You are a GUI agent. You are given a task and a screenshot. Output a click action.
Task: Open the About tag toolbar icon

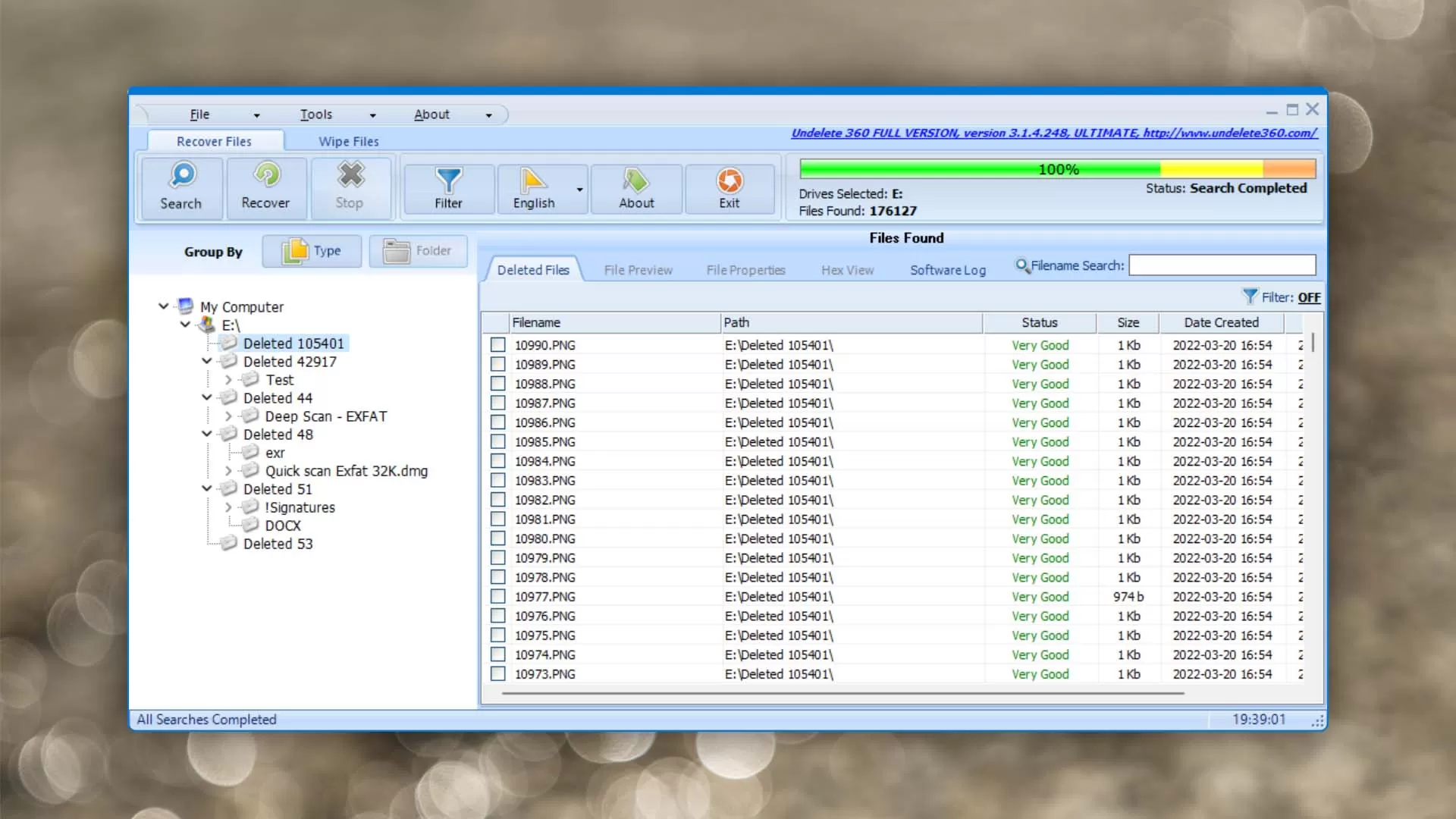pos(636,180)
